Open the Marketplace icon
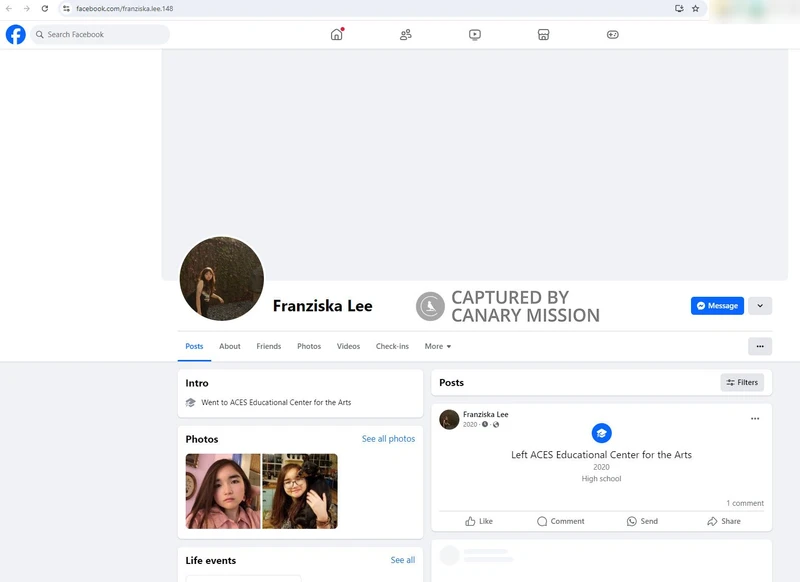The height and width of the screenshot is (582, 800). tap(543, 34)
